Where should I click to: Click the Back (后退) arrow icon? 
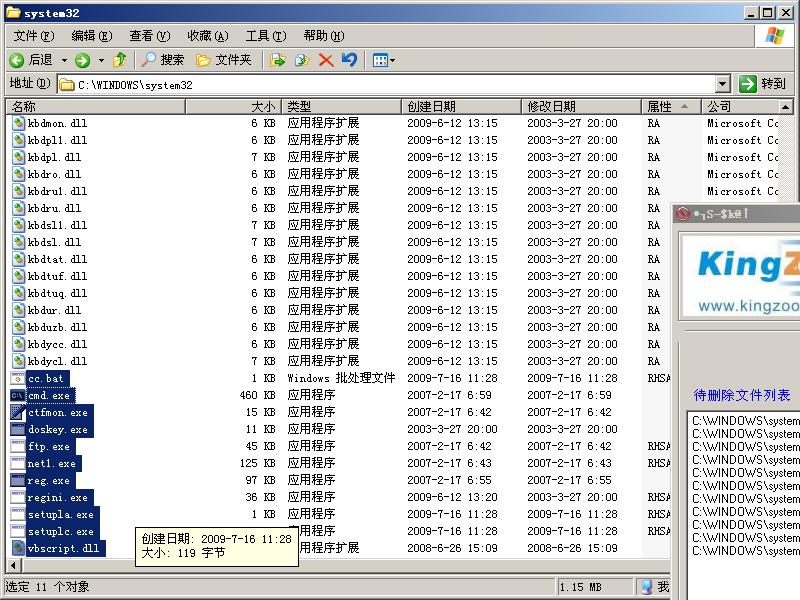[x=18, y=60]
